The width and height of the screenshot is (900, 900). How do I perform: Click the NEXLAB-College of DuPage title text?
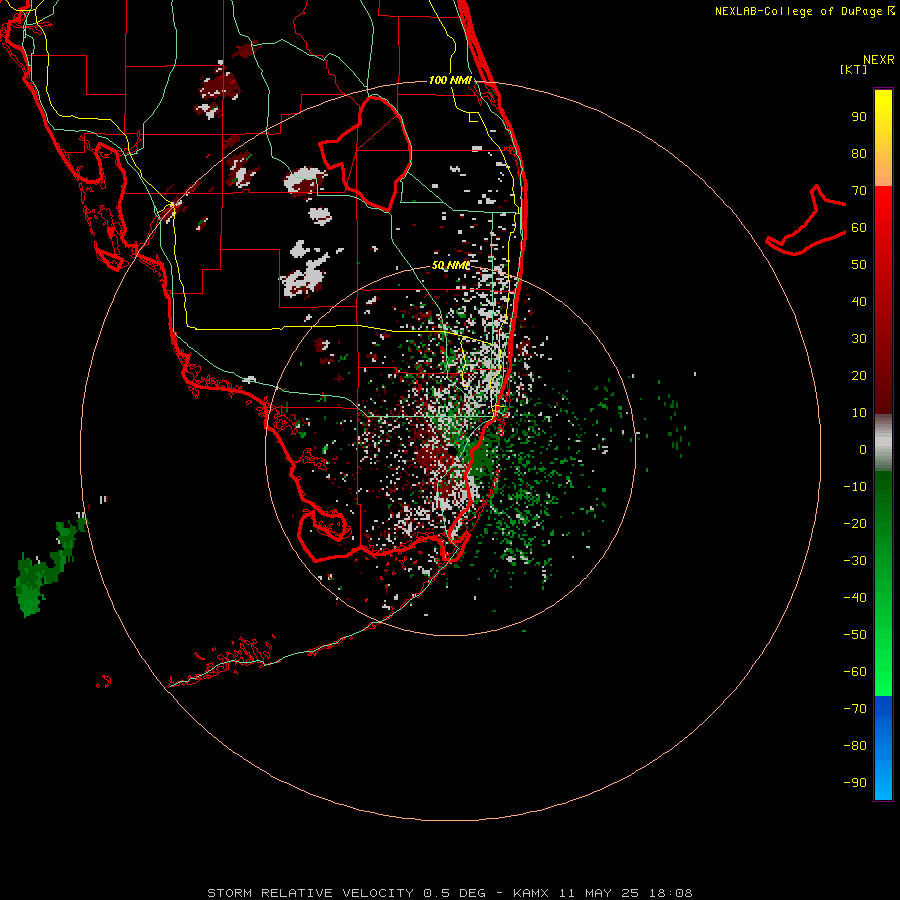[798, 11]
